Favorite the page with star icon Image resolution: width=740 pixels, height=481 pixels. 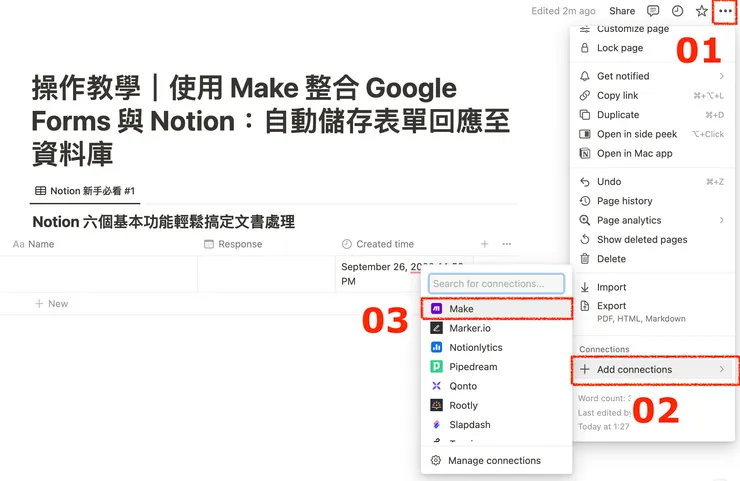[701, 11]
